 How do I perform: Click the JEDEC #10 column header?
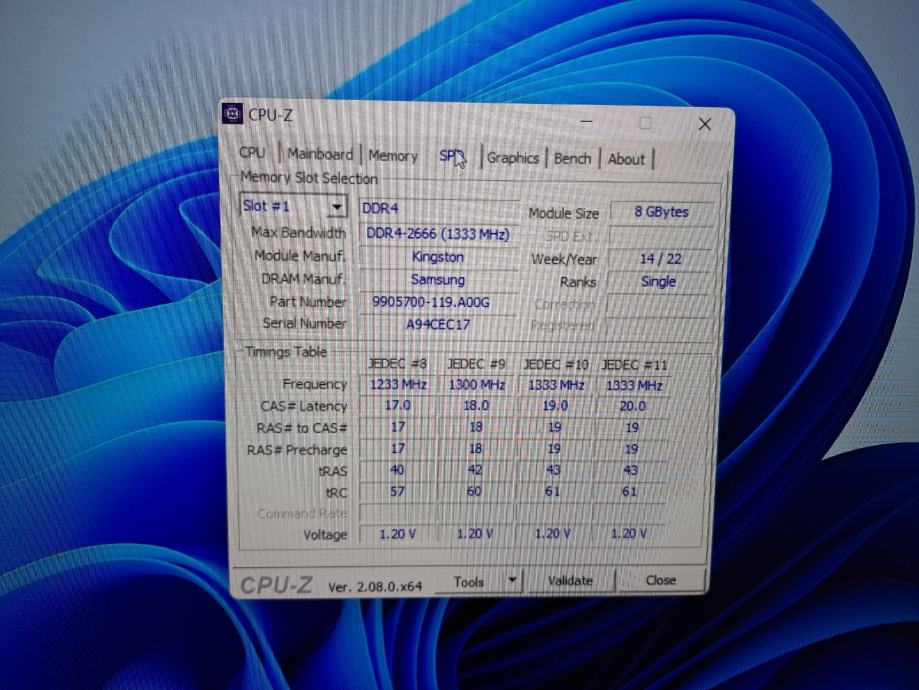[x=555, y=365]
